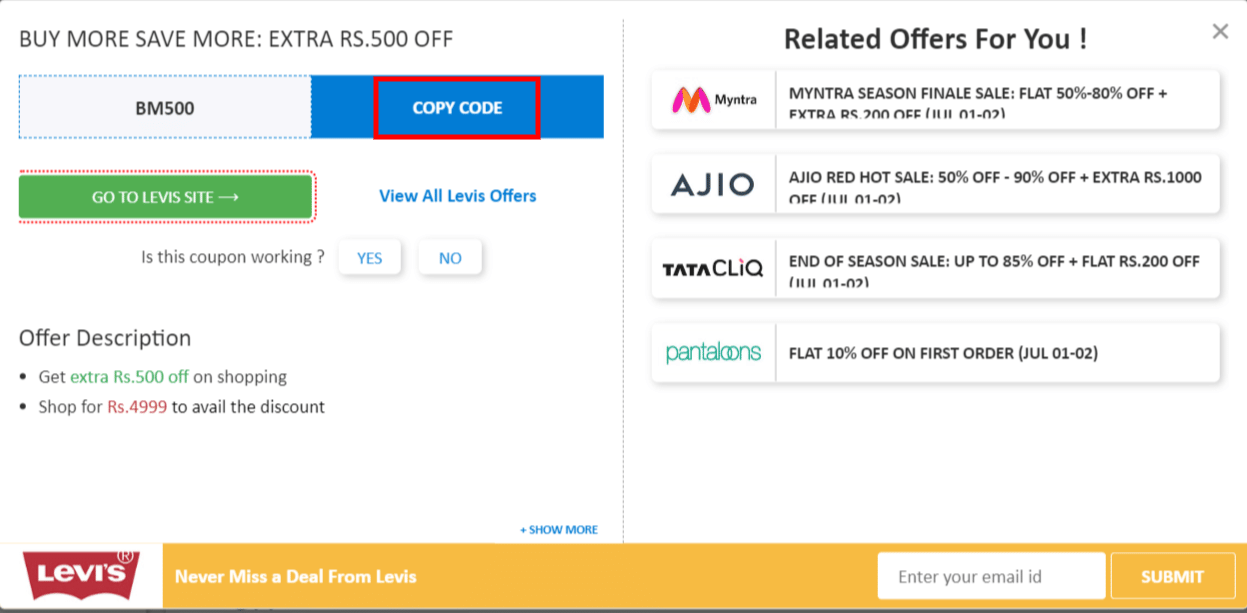1247x613 pixels.
Task: Open the Myntra Season Finale Sale offer
Action: 995,99
